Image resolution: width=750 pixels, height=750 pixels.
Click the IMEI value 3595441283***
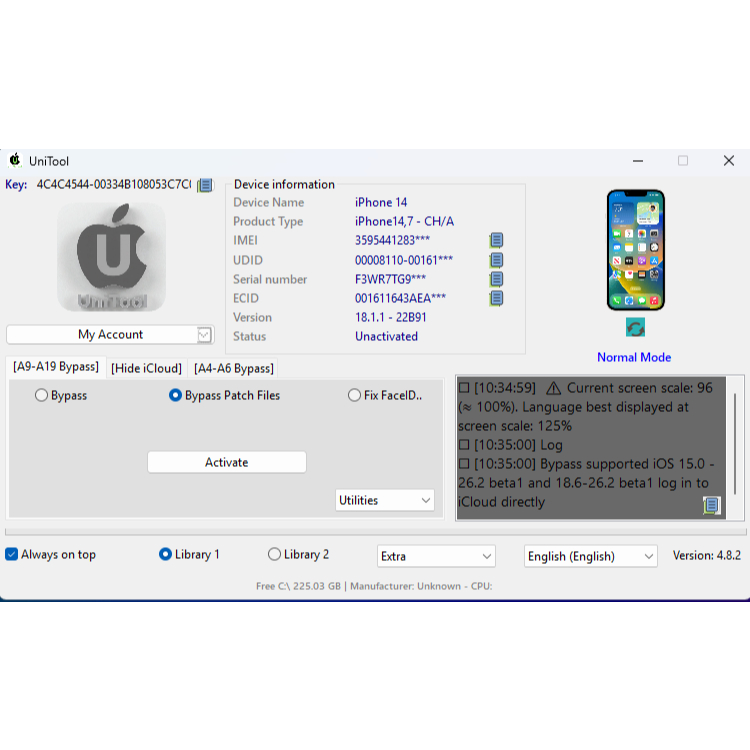[x=392, y=240]
